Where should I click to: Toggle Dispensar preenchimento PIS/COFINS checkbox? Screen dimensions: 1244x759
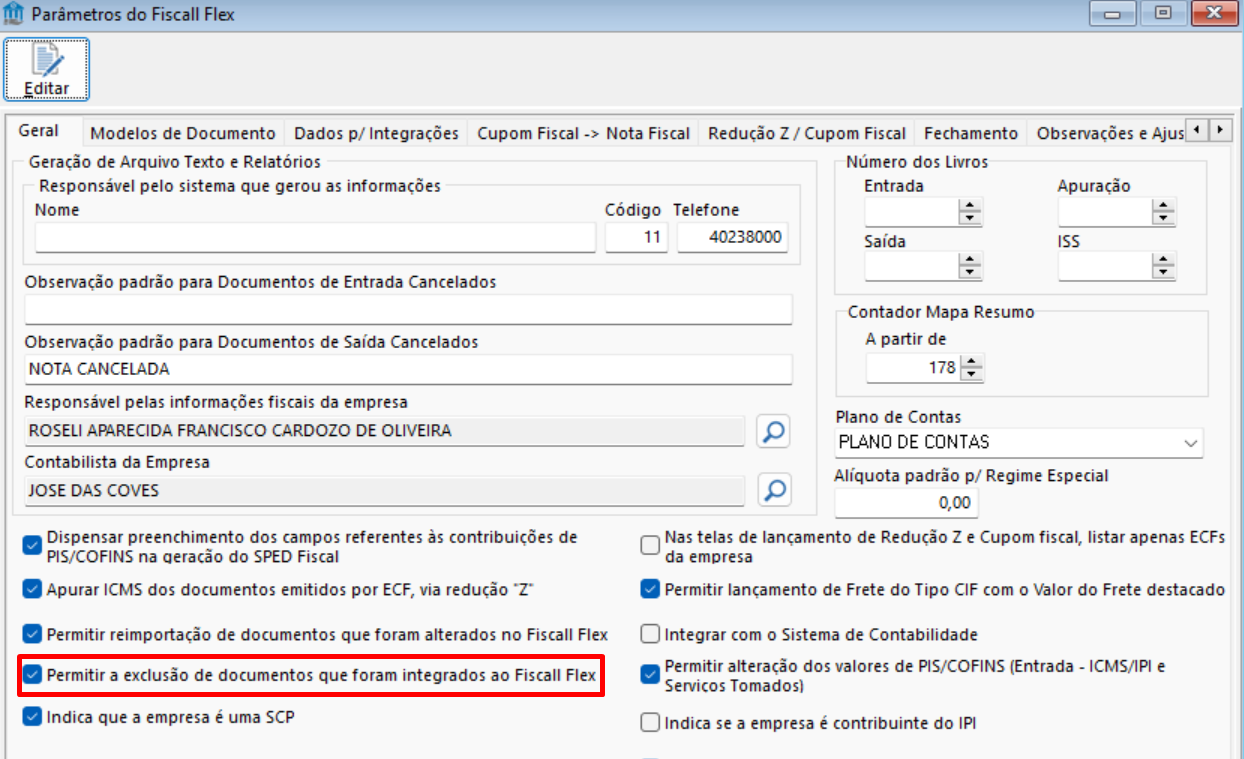coord(32,546)
